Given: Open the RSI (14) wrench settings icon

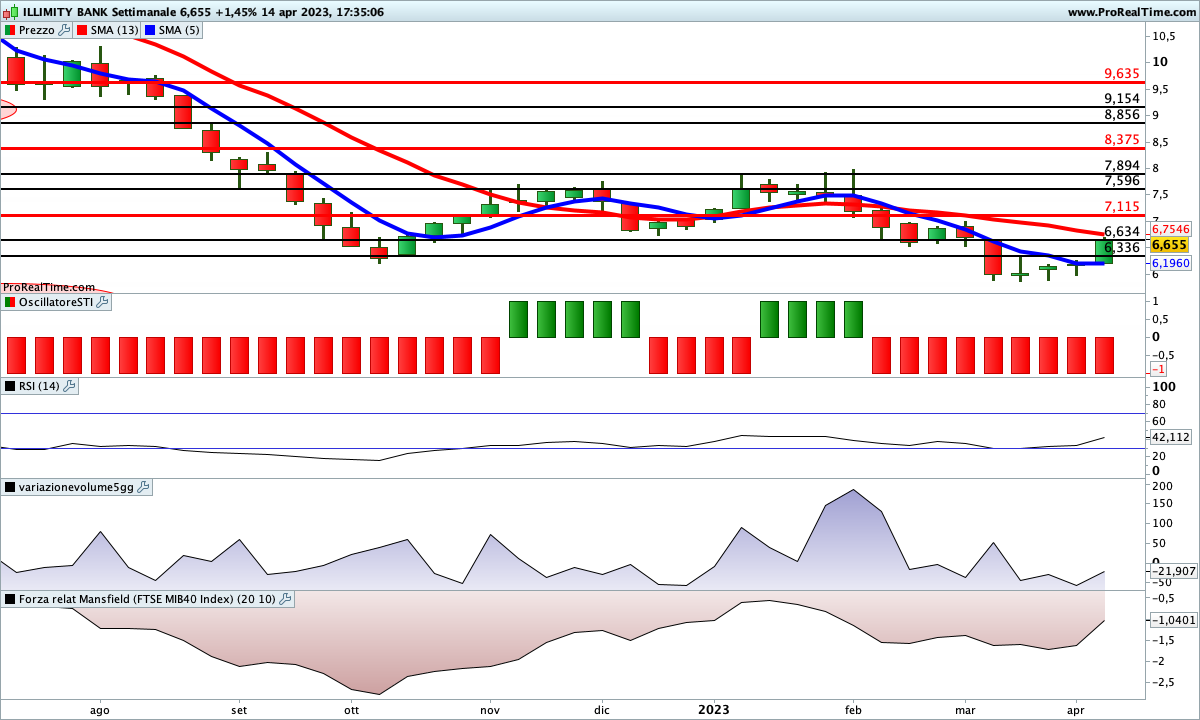Looking at the screenshot, I should click(70, 386).
